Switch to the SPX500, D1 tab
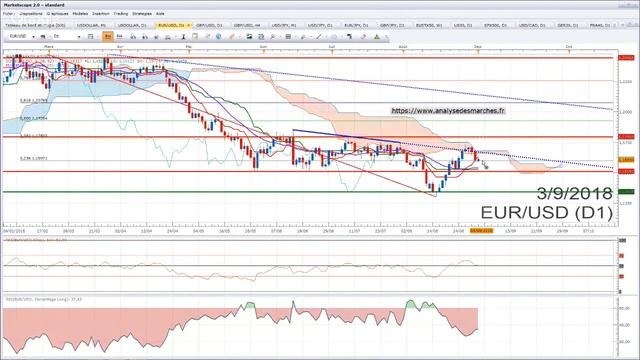This screenshot has height=360, width=640. tap(495, 25)
